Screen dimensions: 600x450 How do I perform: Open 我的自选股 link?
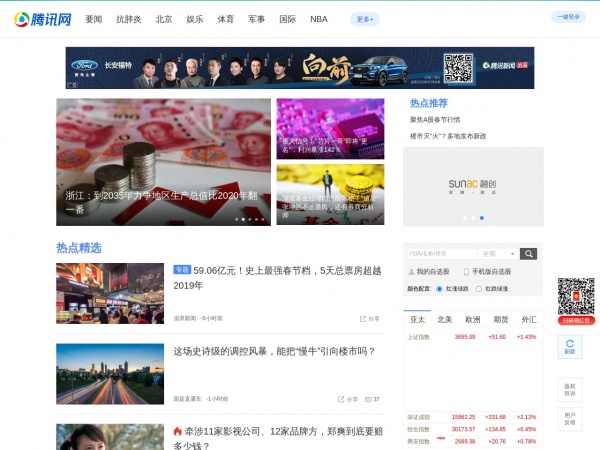coord(432,272)
